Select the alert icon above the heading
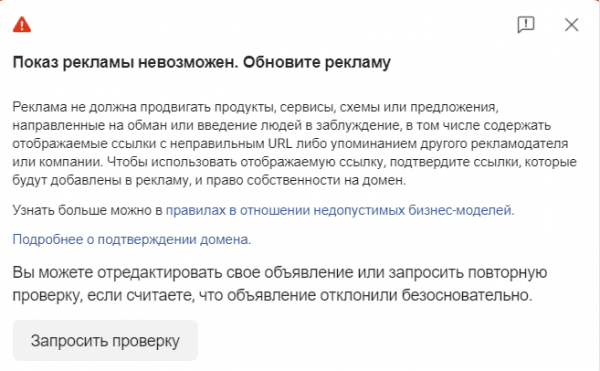 tap(22, 24)
